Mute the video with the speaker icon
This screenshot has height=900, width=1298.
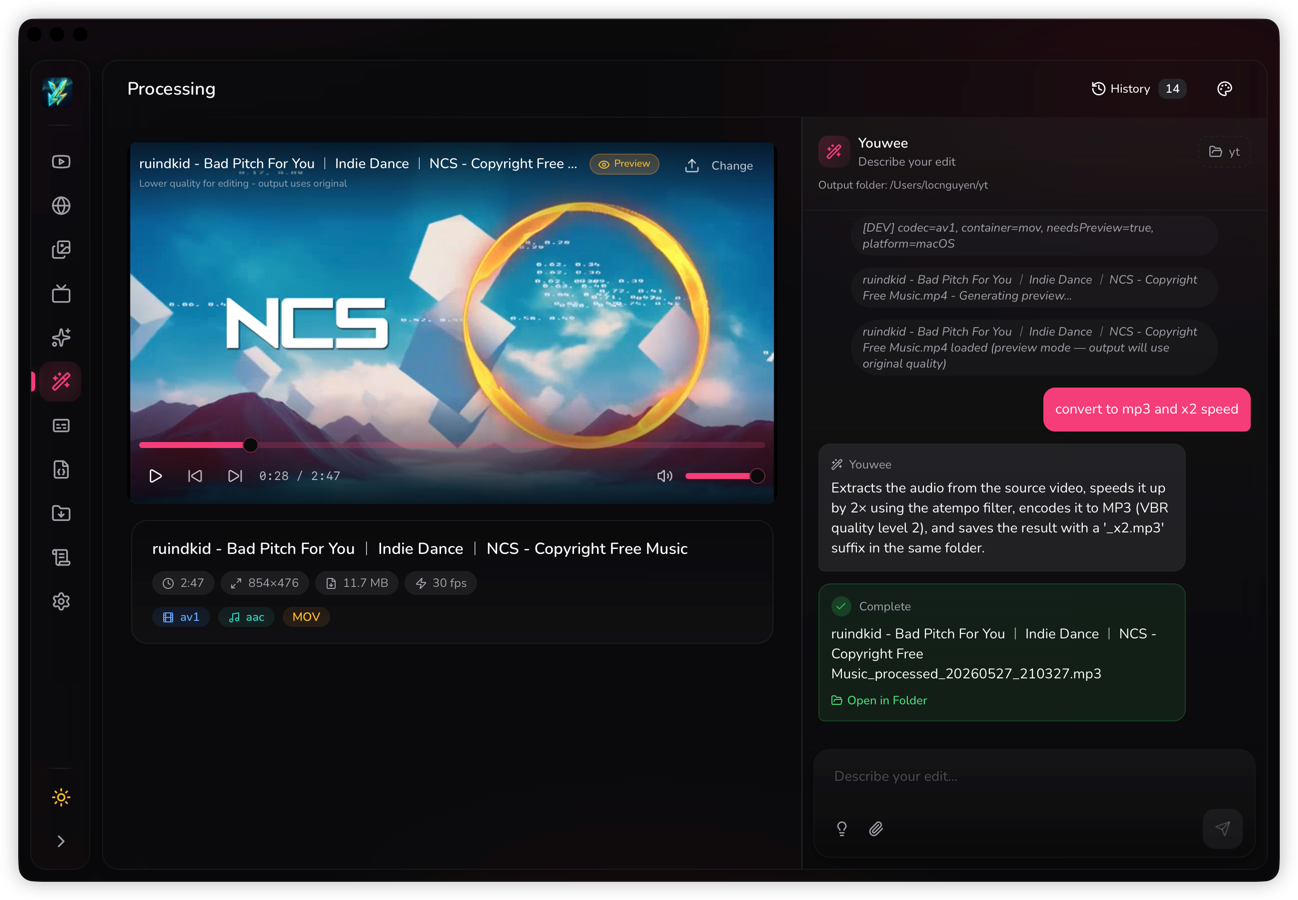pyautogui.click(x=665, y=476)
